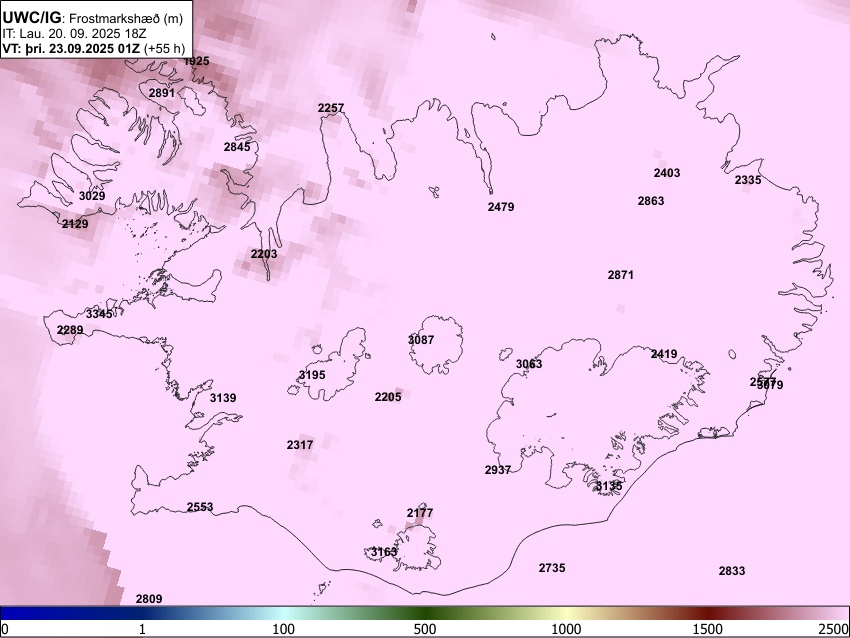Click the legend label 2500
The width and height of the screenshot is (850, 638).
(834, 629)
